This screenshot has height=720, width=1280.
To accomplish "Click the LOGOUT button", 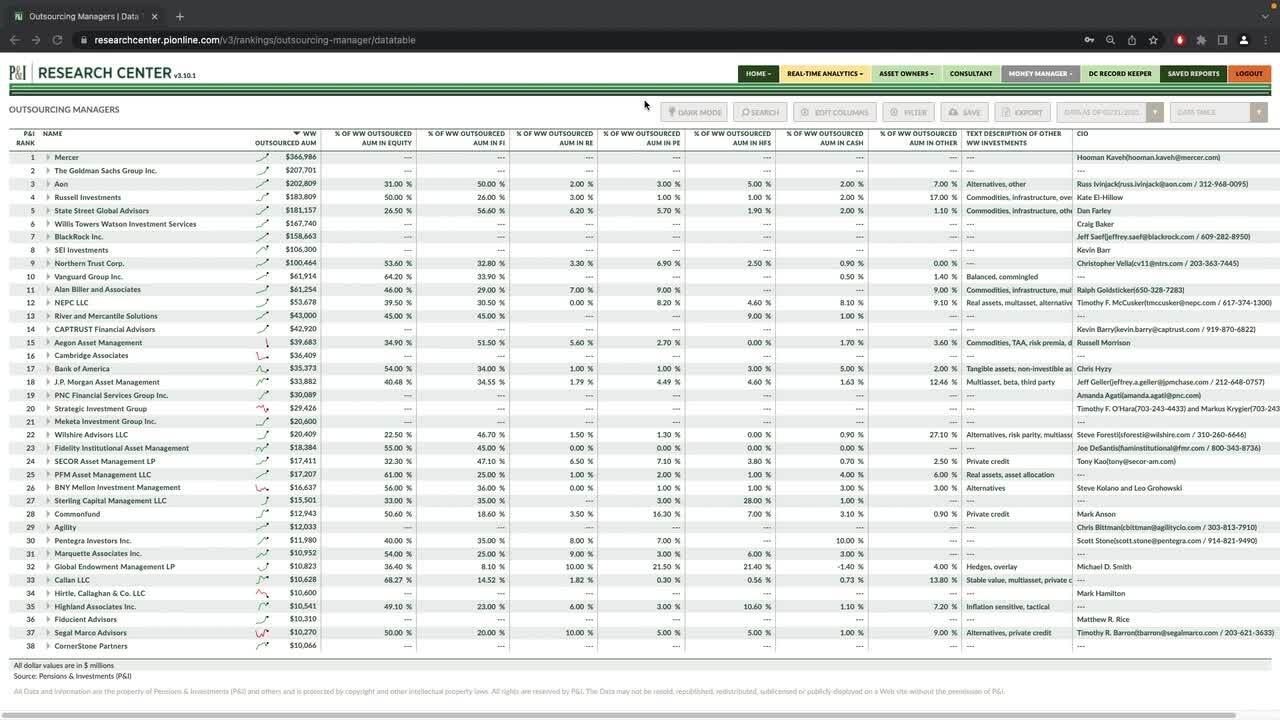I will 1249,73.
